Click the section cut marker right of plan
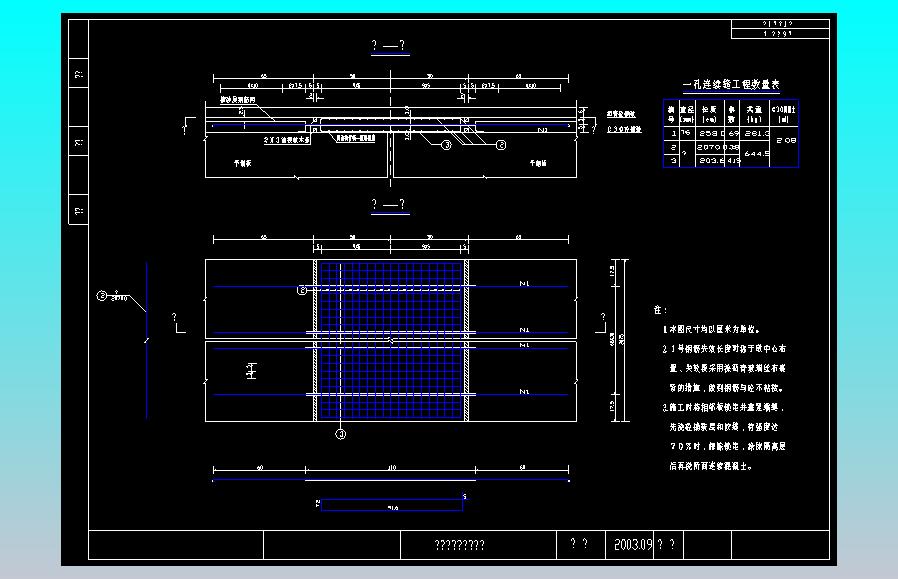The image size is (898, 579). 601,320
